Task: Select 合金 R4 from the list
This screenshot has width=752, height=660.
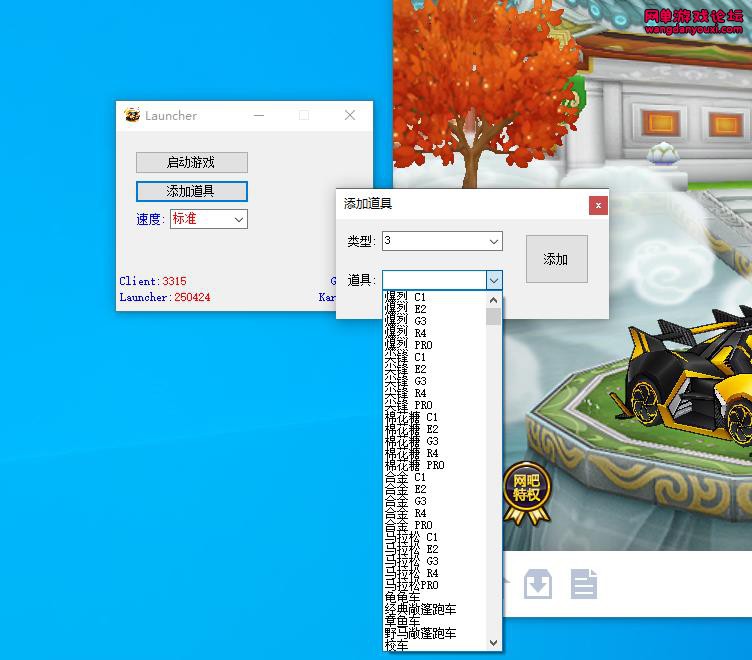Action: pyautogui.click(x=435, y=513)
